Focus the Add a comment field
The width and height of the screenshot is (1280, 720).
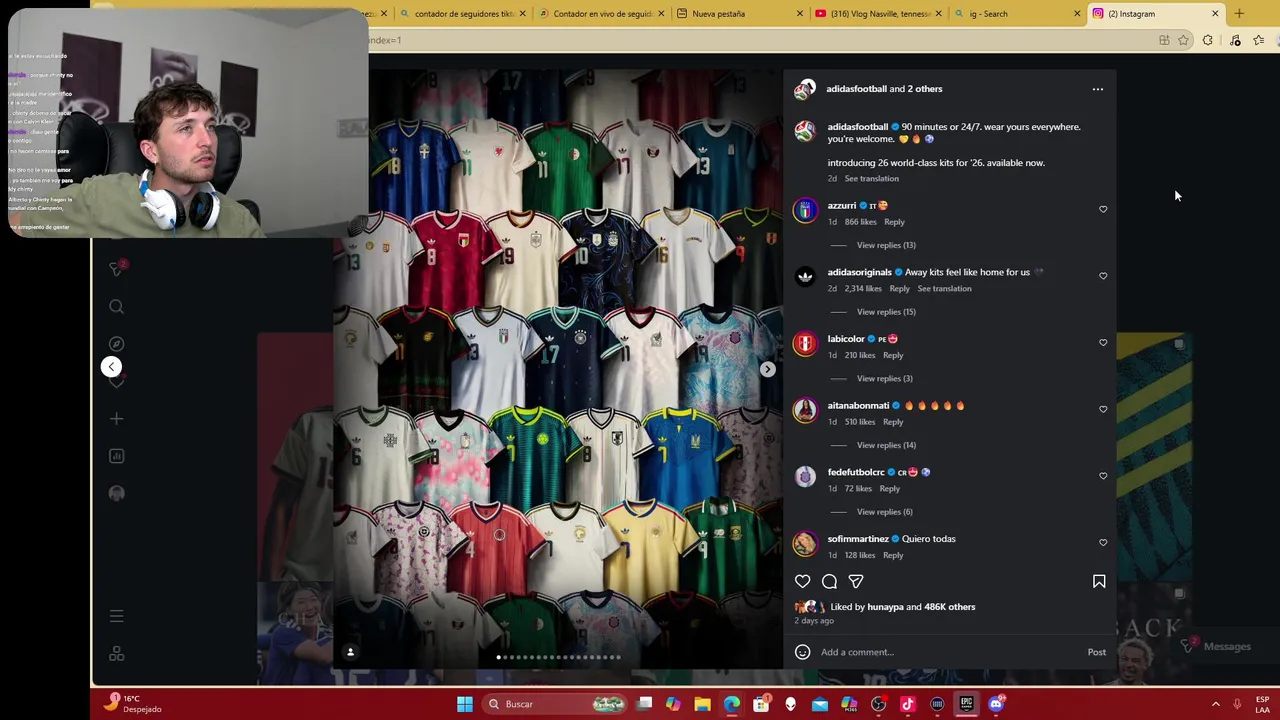tap(950, 652)
